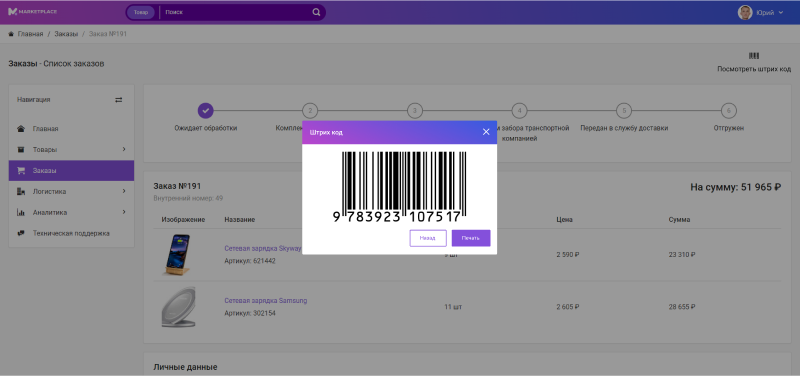
Task: Go to Заказы in the breadcrumb
Action: click(x=66, y=34)
